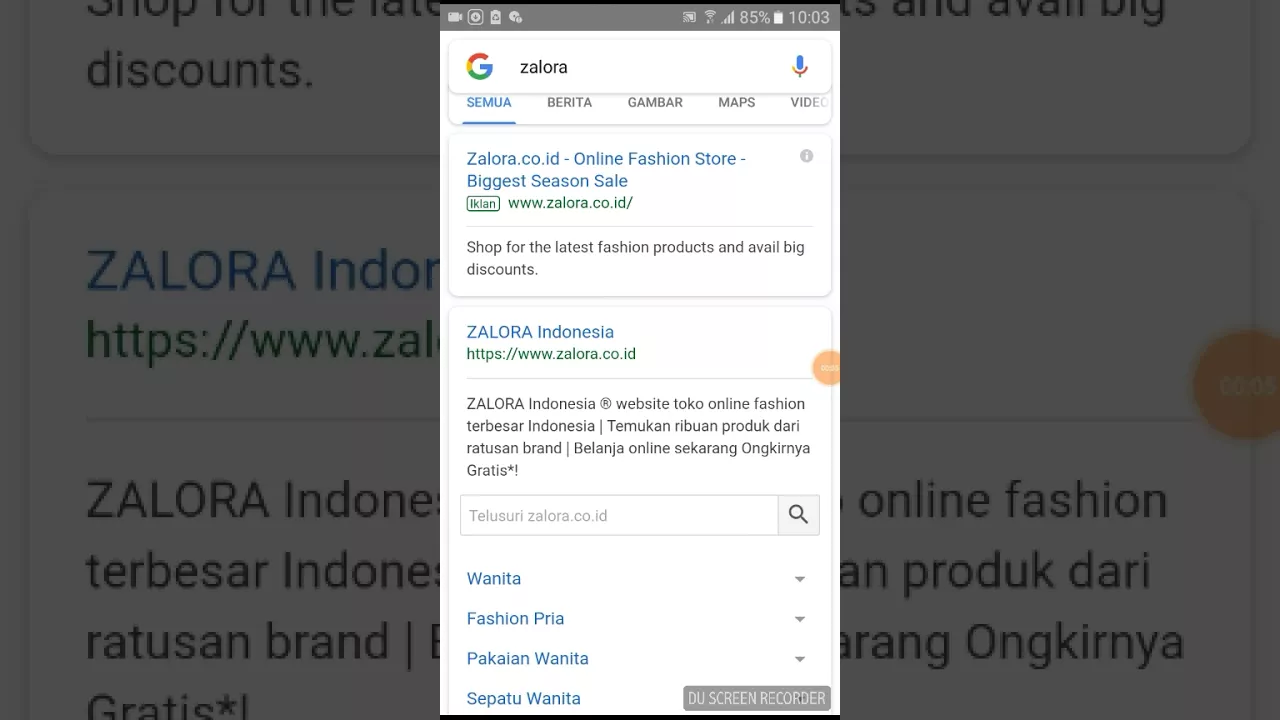Tap the camera recording status icon
Image resolution: width=1280 pixels, height=720 pixels.
(x=455, y=17)
